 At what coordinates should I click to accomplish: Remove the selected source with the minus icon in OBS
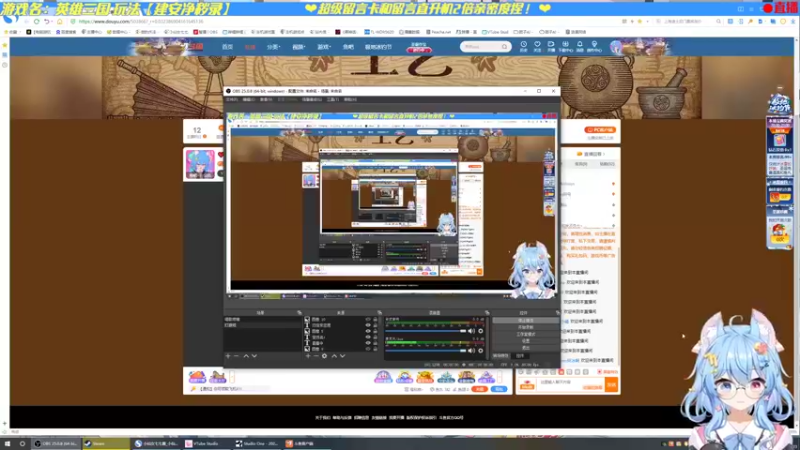coord(316,356)
